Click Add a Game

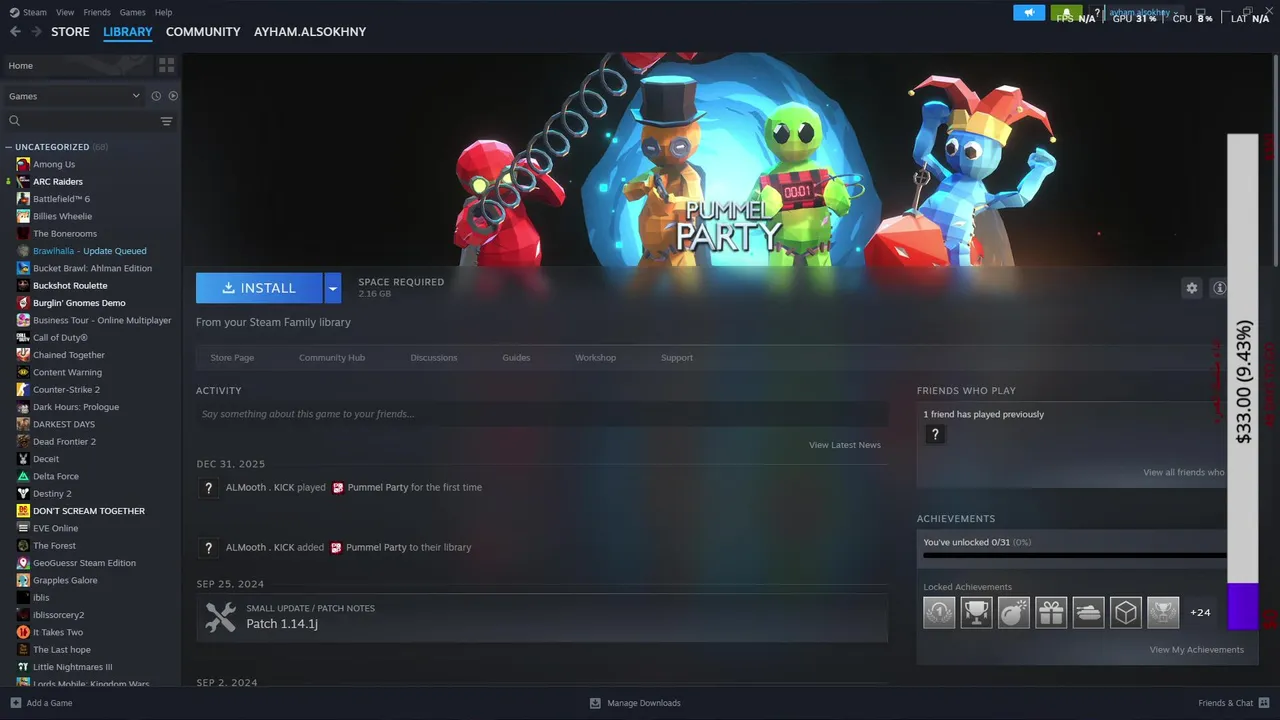[41, 703]
